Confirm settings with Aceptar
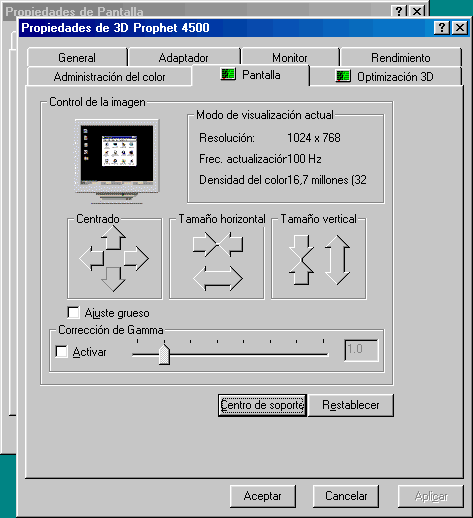The height and width of the screenshot is (518, 473). coord(263,496)
